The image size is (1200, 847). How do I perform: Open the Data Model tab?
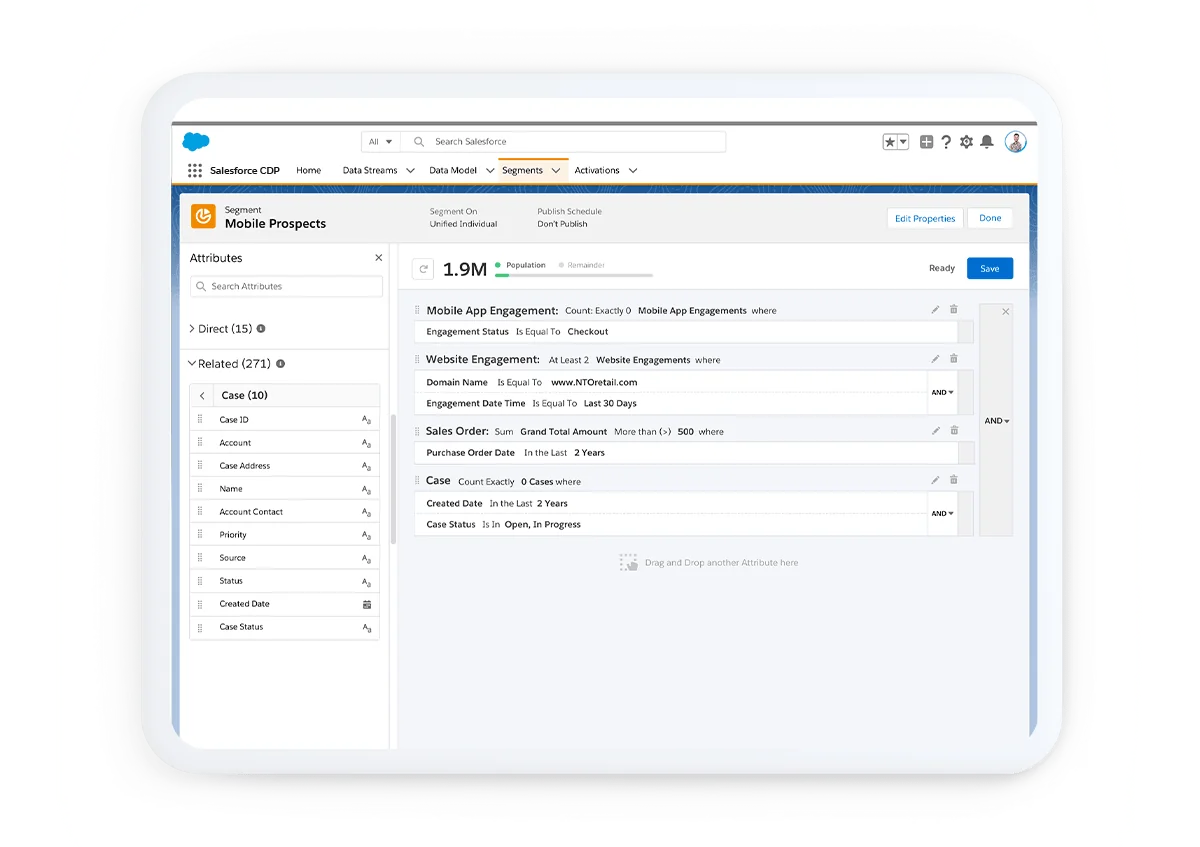coord(453,171)
